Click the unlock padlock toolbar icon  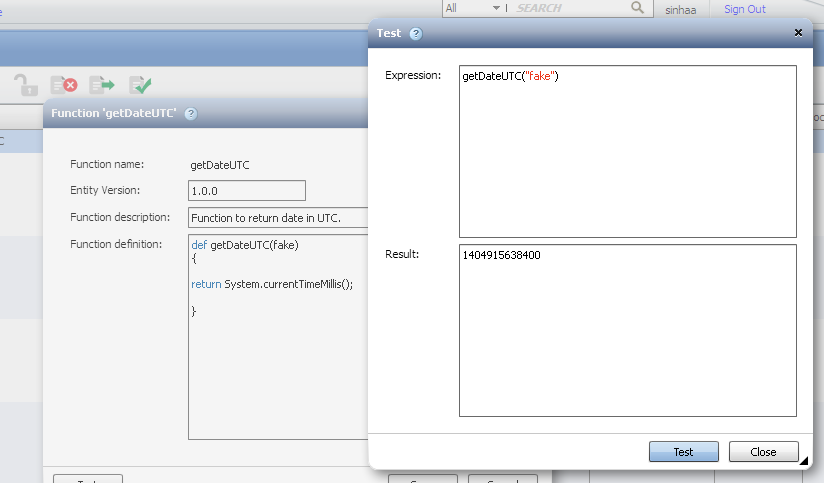pyautogui.click(x=25, y=86)
